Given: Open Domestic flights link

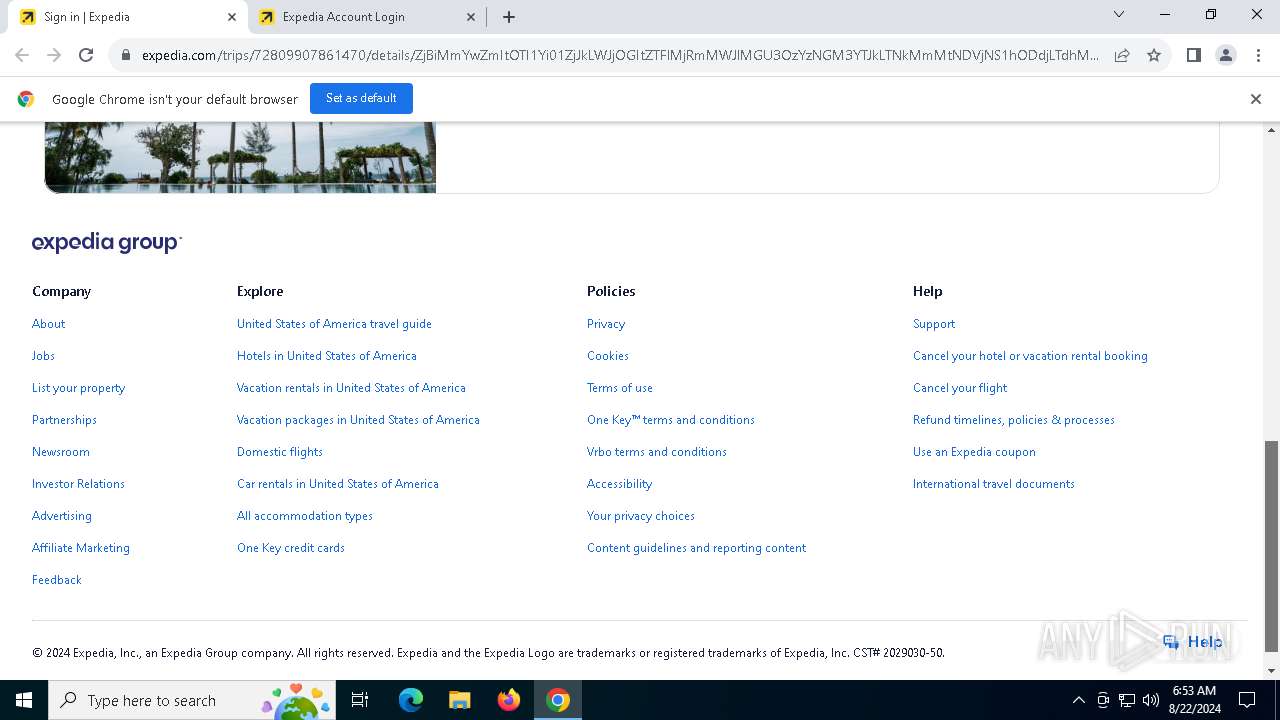Looking at the screenshot, I should (280, 452).
